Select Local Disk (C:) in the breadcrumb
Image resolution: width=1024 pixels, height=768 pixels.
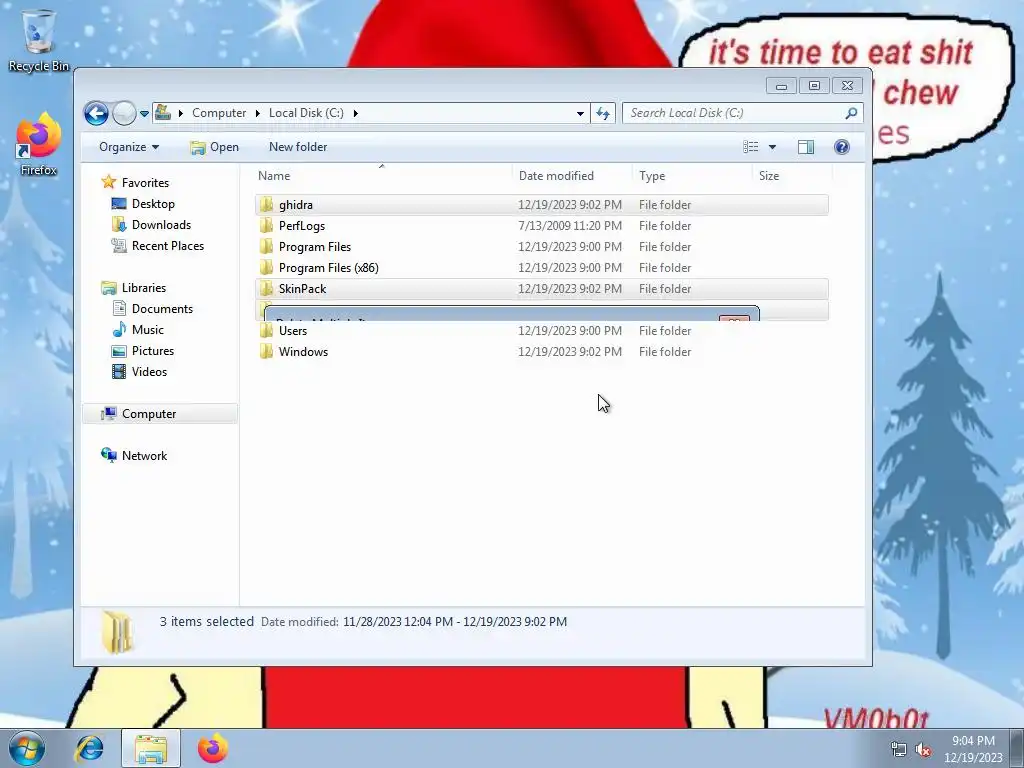pos(306,113)
